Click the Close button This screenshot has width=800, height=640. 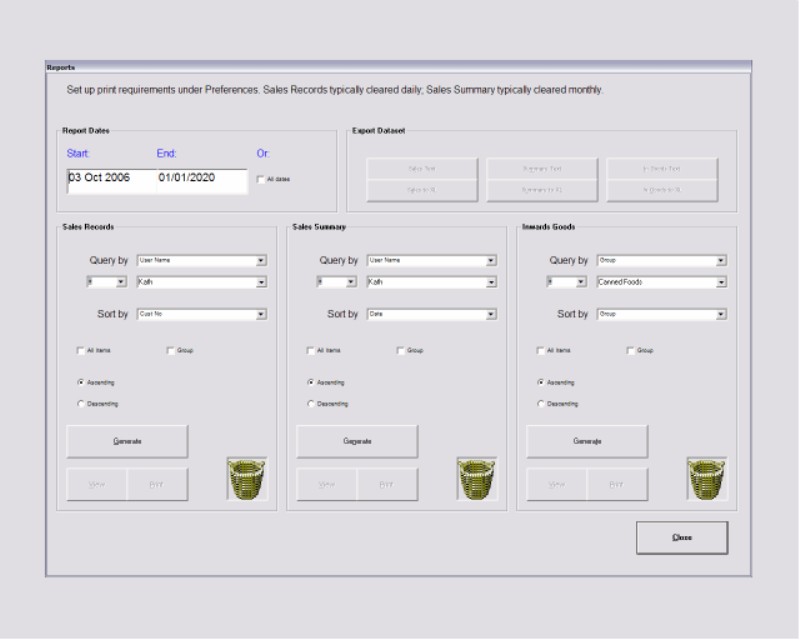(682, 537)
